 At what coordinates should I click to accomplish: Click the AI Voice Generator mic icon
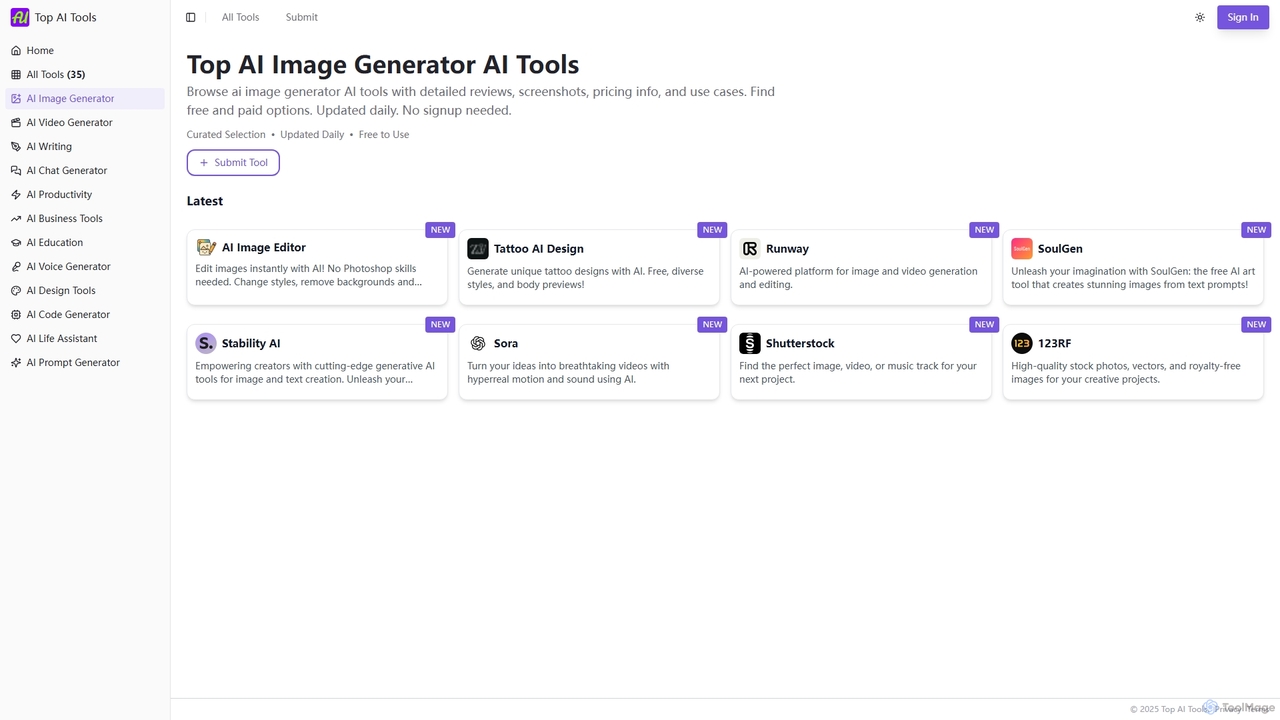click(16, 266)
